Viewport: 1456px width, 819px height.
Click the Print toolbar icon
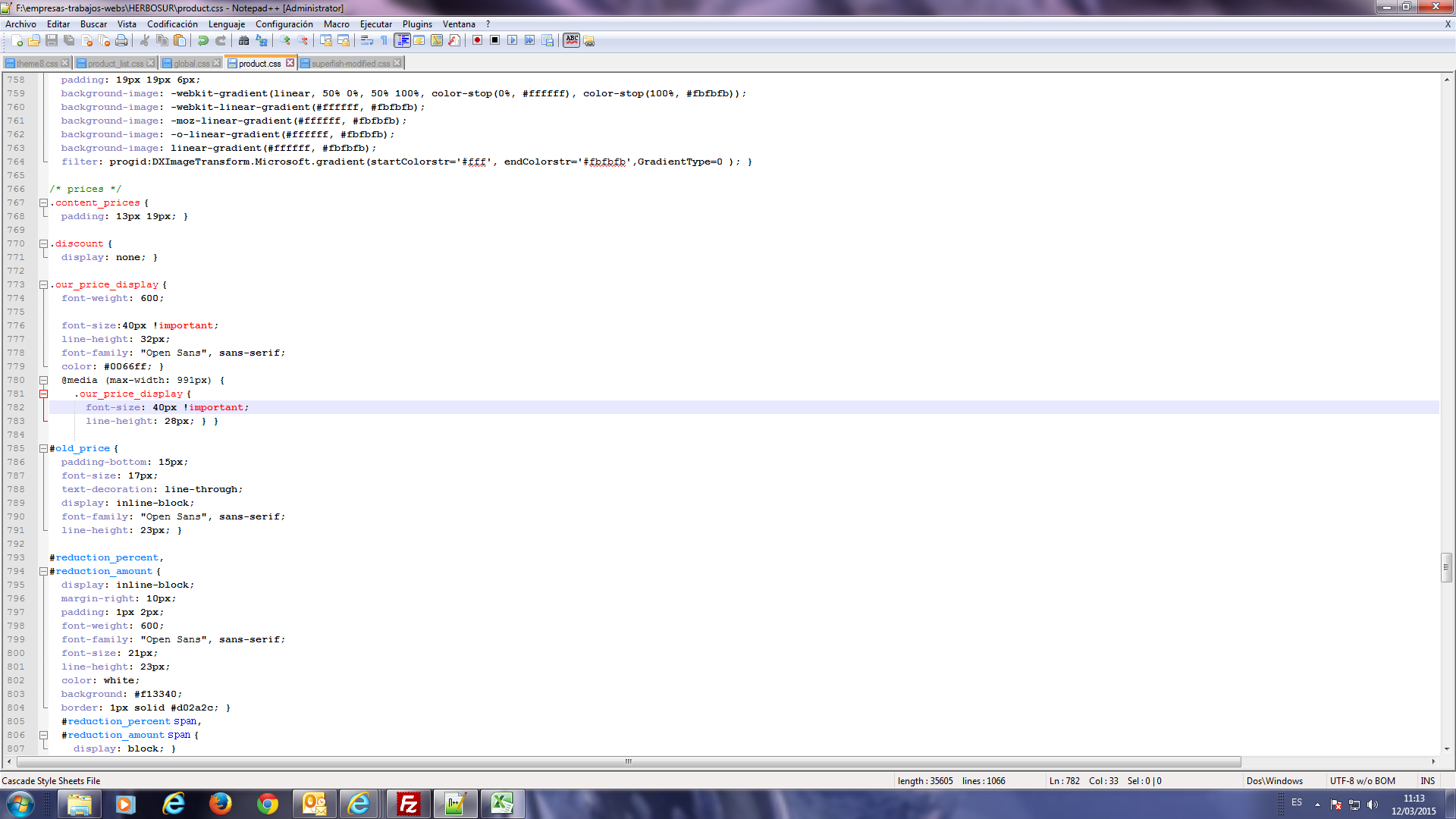121,40
